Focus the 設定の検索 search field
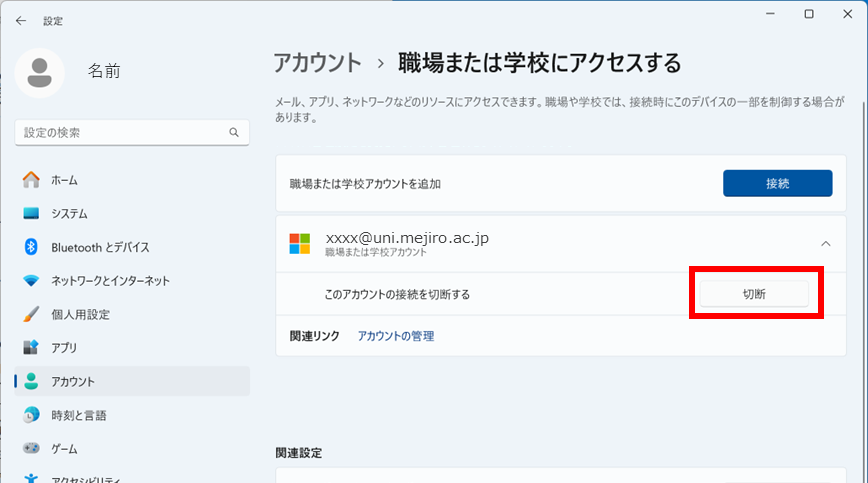Image resolution: width=868 pixels, height=483 pixels. pyautogui.click(x=132, y=133)
